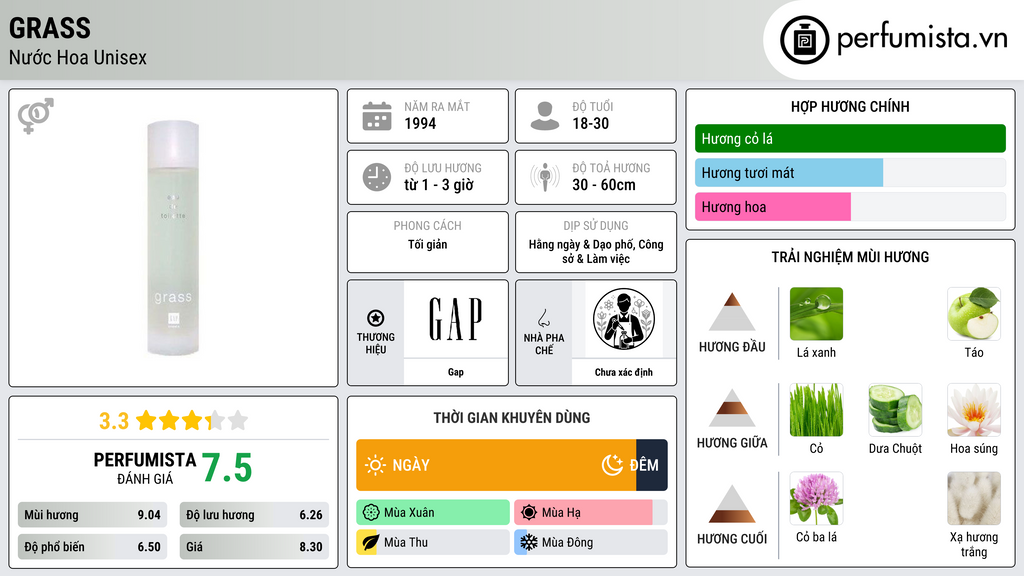Click the snowflake icon for Mùa Đông
Screen dimensions: 1024x576
pos(529,542)
